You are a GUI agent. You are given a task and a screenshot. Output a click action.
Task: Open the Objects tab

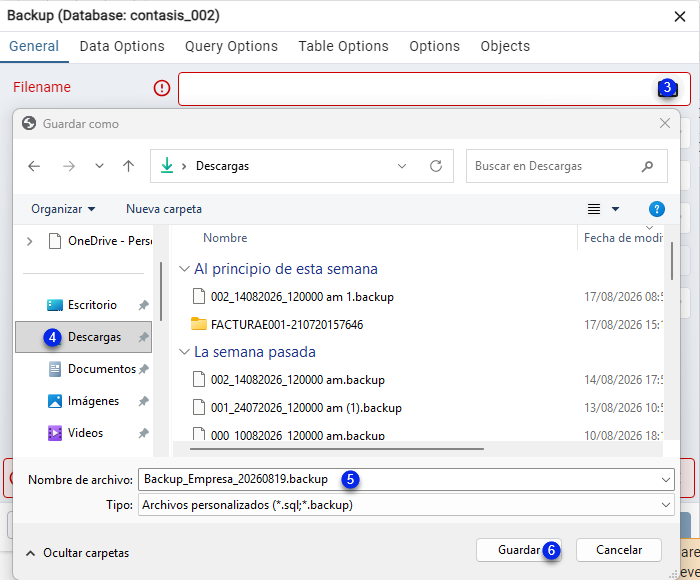point(505,46)
